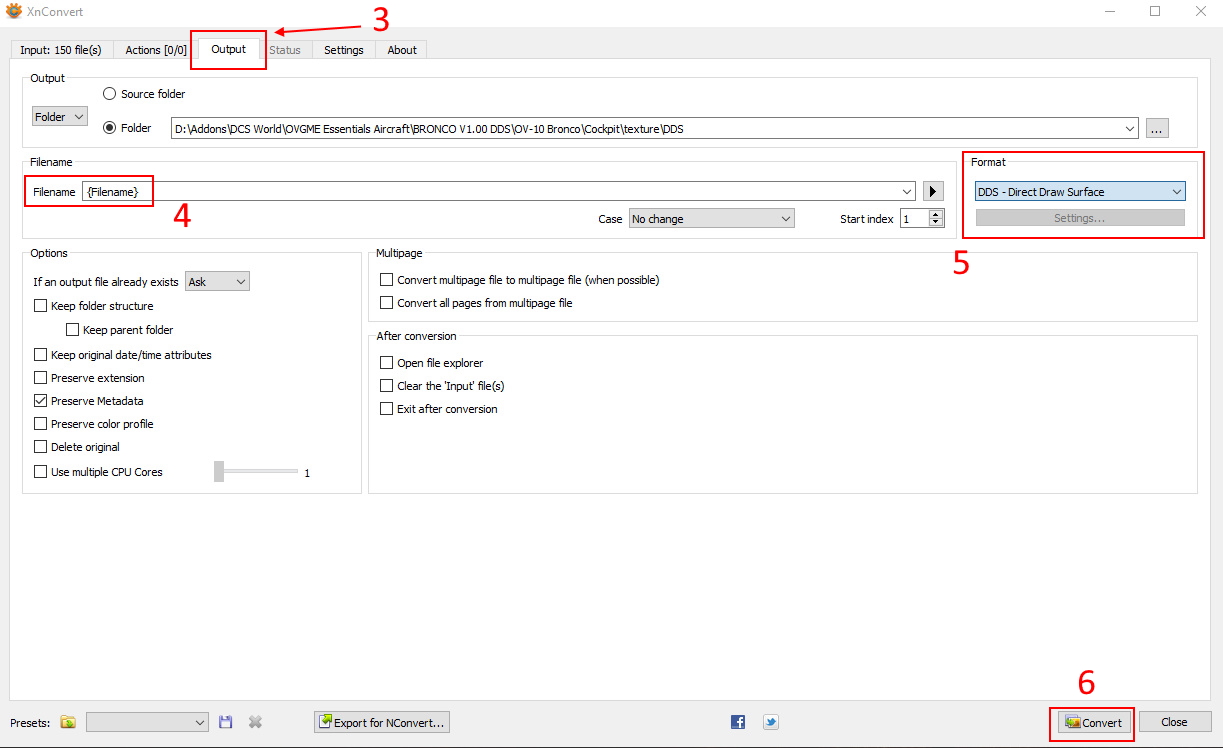Viewport: 1223px width, 748px height.
Task: Check Clear the 'Input' file(s)
Action: (387, 386)
